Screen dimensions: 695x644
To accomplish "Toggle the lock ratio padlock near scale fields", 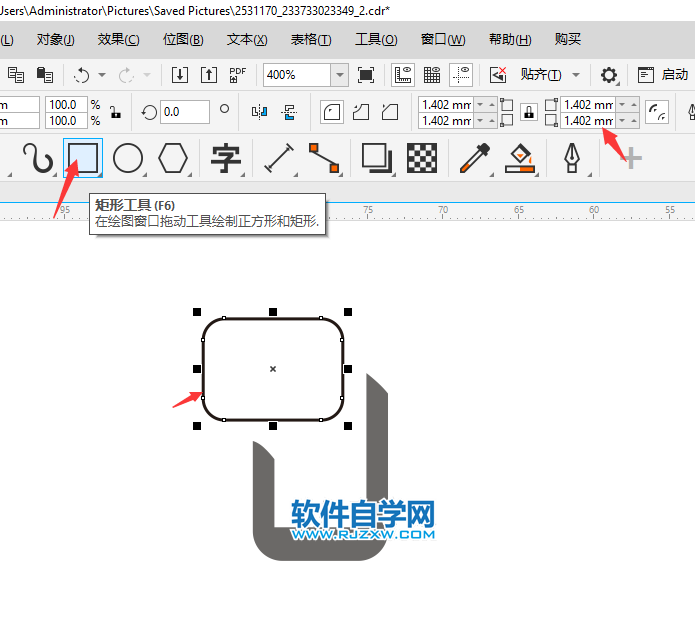I will click(116, 112).
